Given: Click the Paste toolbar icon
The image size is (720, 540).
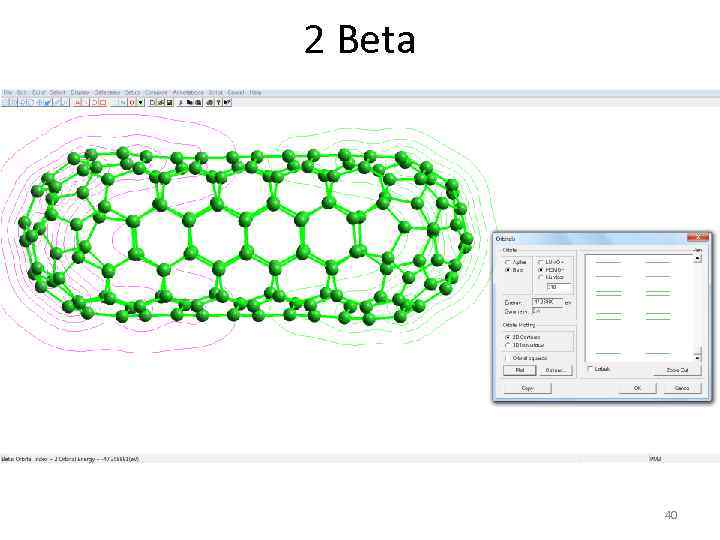Looking at the screenshot, I should (x=198, y=102).
